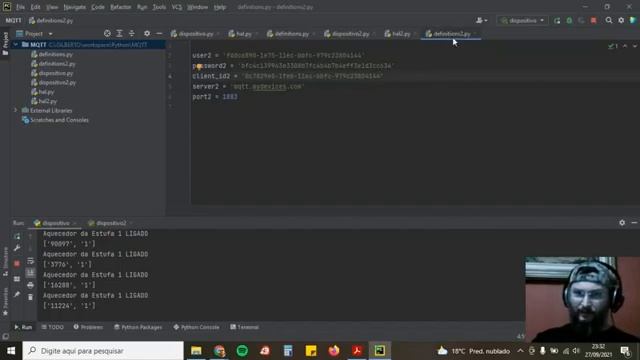Image resolution: width=640 pixels, height=360 pixels.
Task: Click the Select Opened File target icon
Action: 107,33
